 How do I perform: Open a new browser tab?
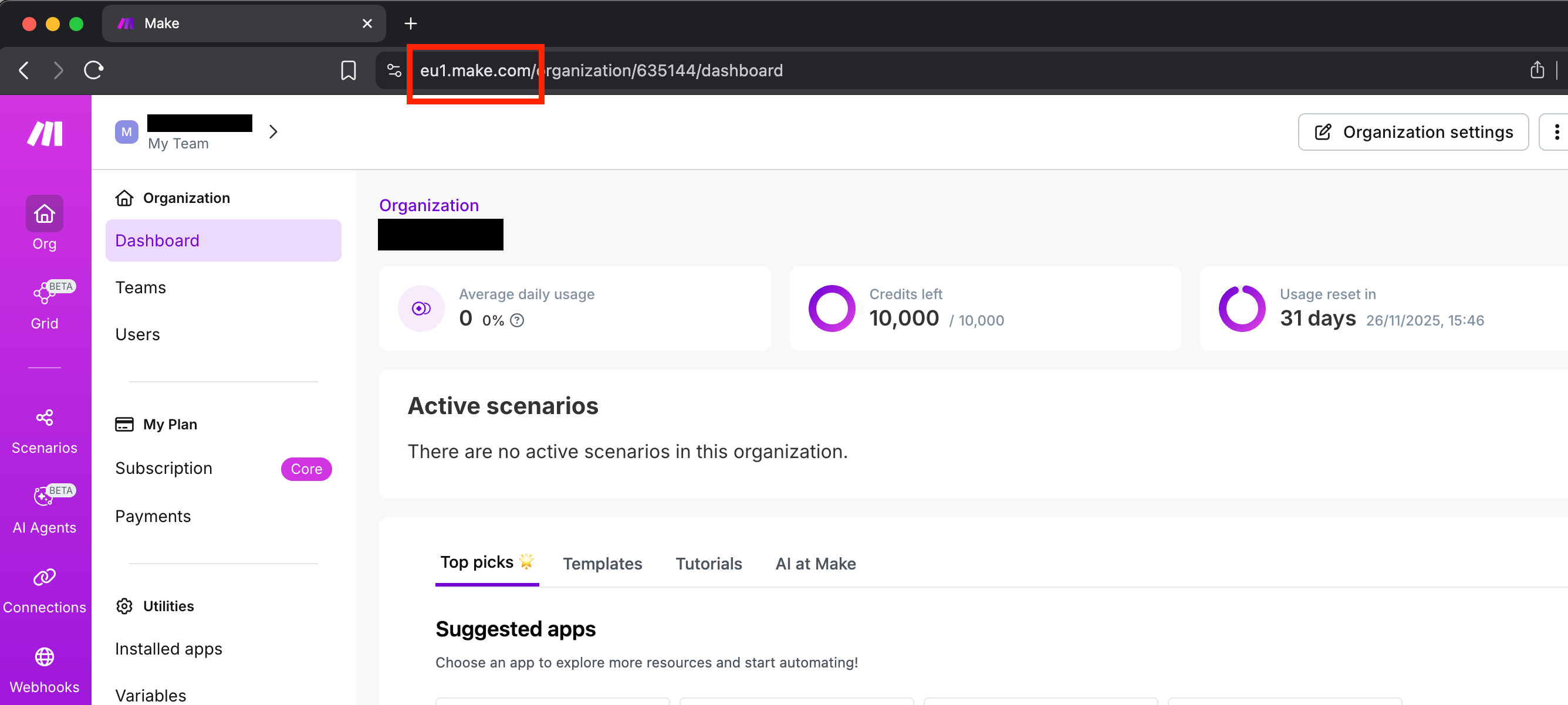coord(411,23)
